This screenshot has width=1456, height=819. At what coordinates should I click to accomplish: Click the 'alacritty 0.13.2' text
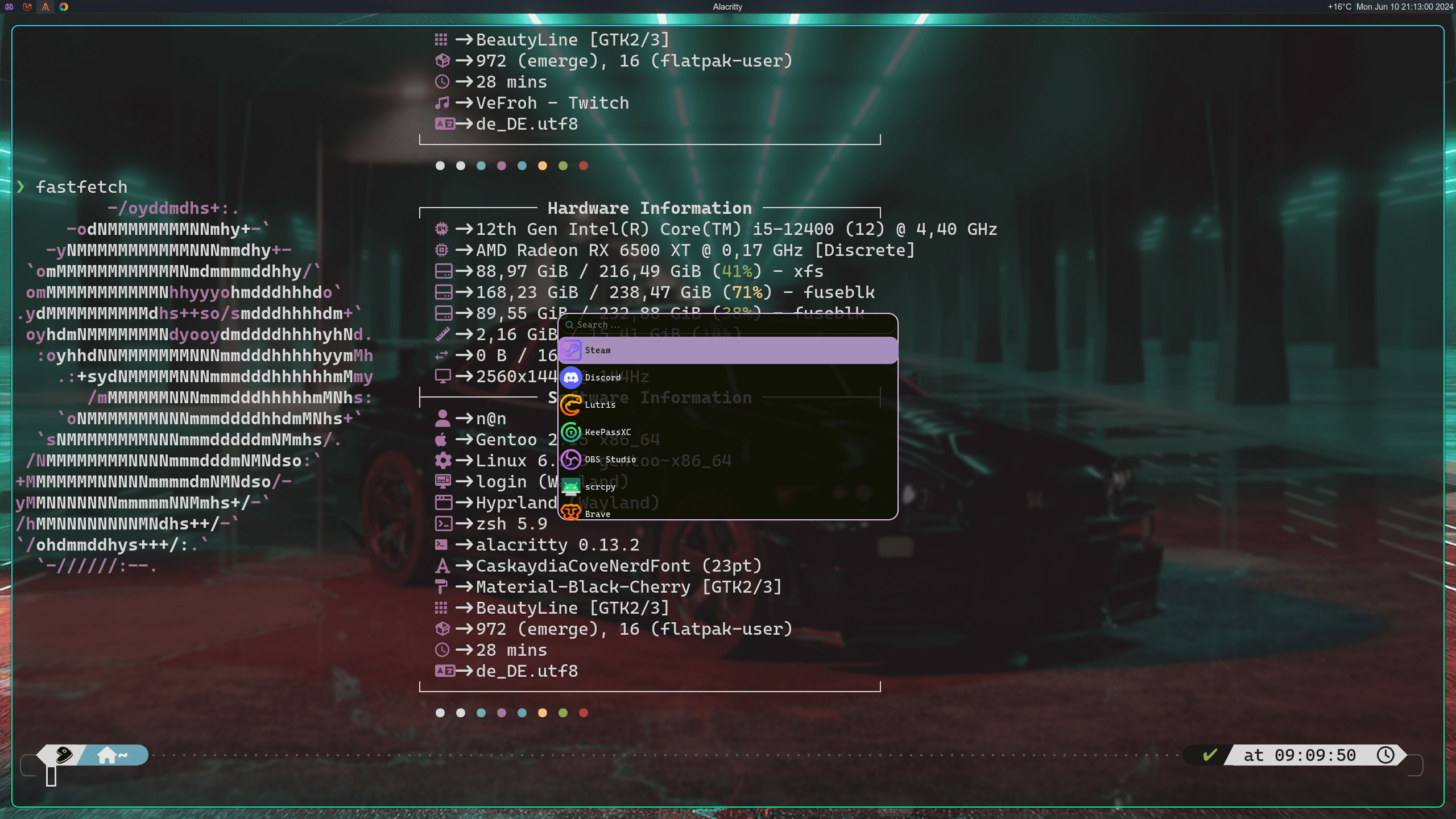[557, 545]
